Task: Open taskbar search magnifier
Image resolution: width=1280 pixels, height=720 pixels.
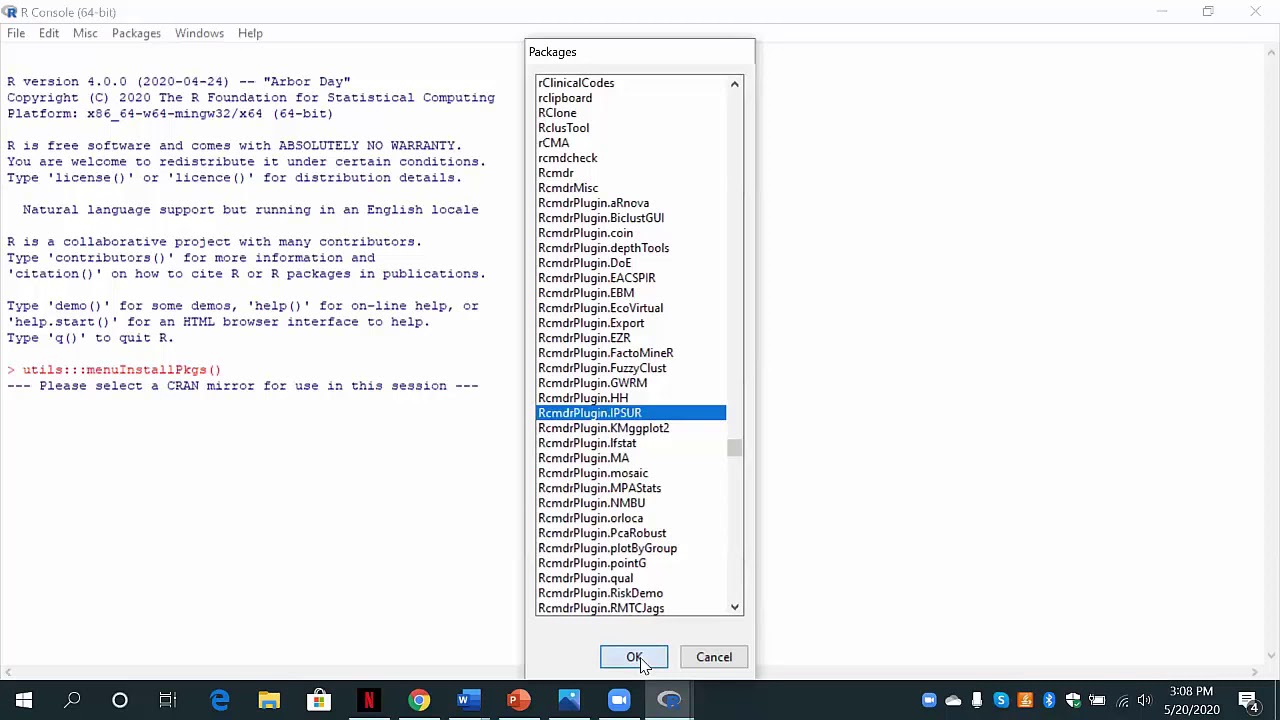Action: click(x=72, y=700)
